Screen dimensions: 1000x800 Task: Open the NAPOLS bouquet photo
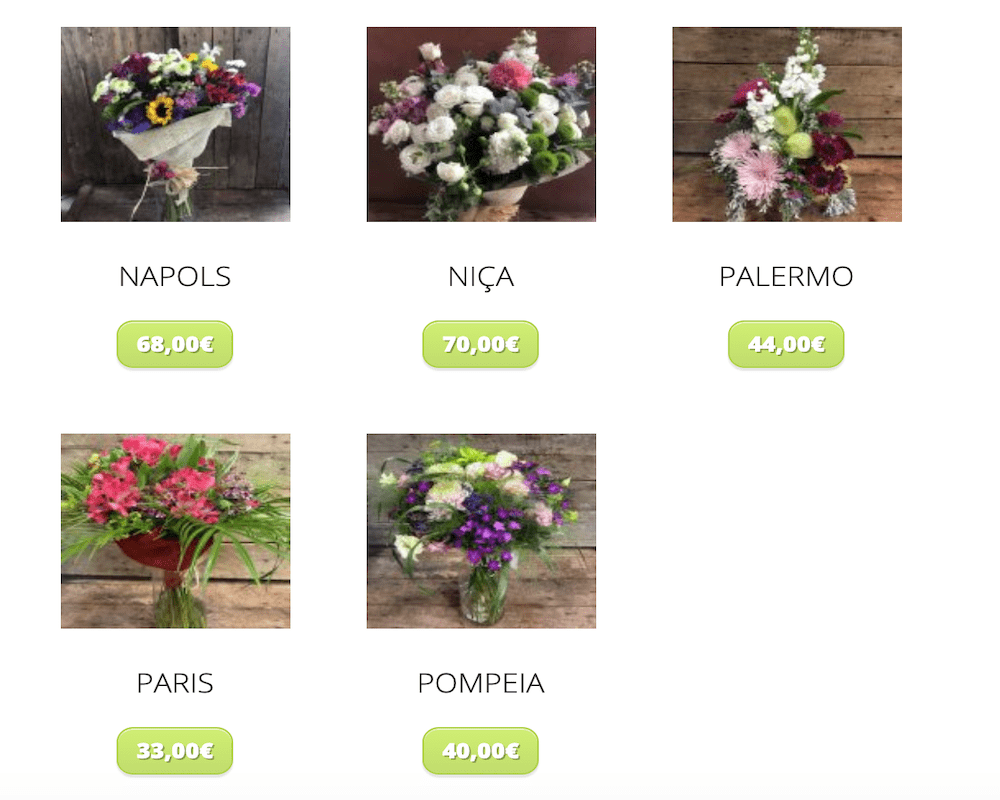coord(175,124)
